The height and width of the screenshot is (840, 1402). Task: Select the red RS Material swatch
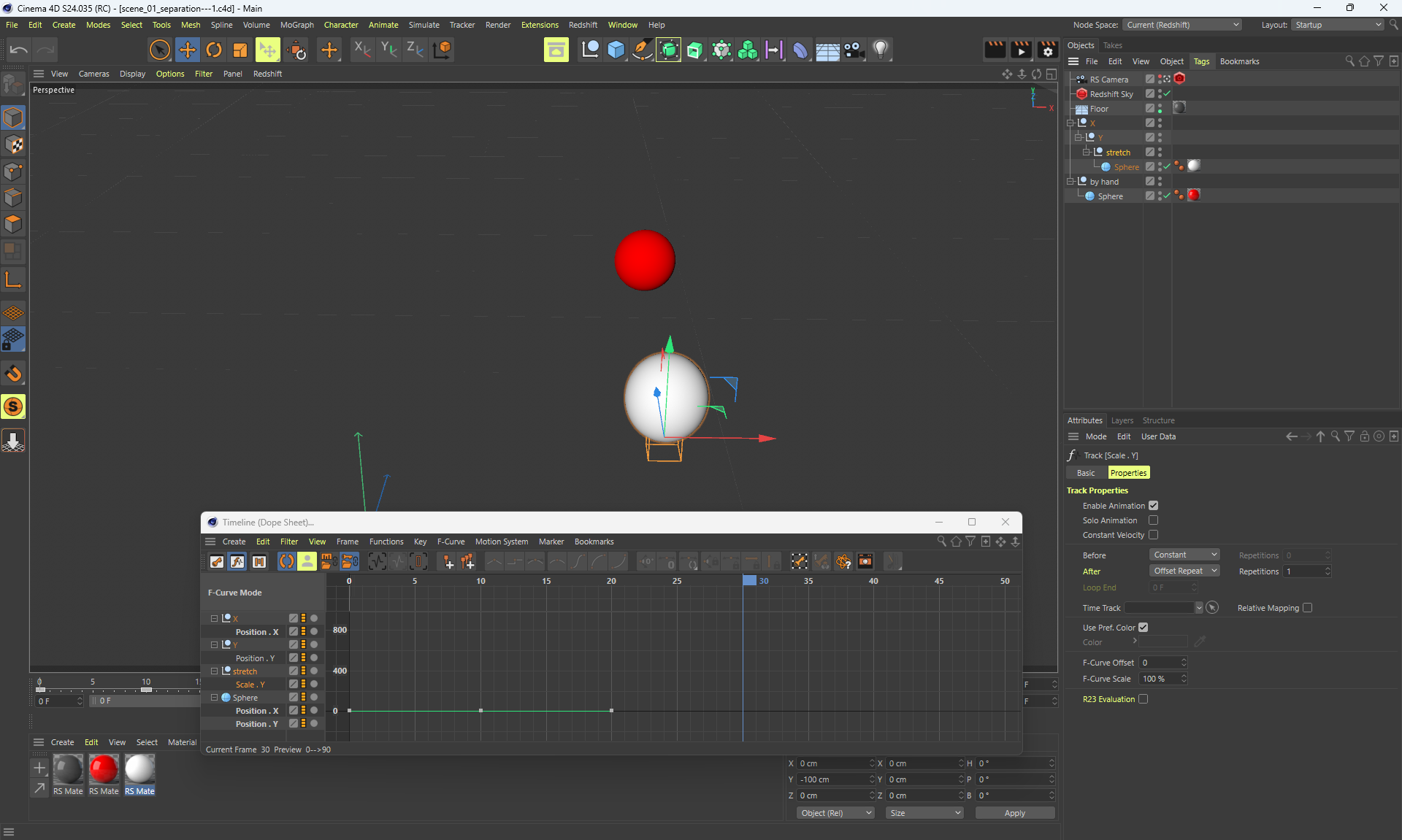click(x=104, y=769)
